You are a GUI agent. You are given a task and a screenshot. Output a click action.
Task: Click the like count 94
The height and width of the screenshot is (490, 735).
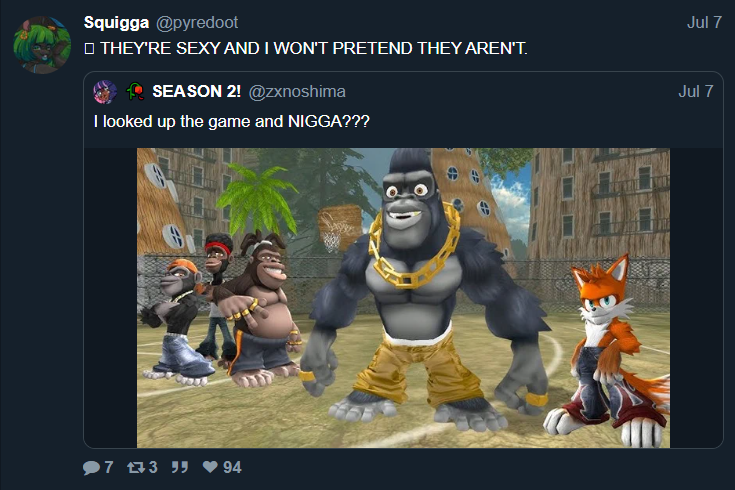pyautogui.click(x=232, y=467)
